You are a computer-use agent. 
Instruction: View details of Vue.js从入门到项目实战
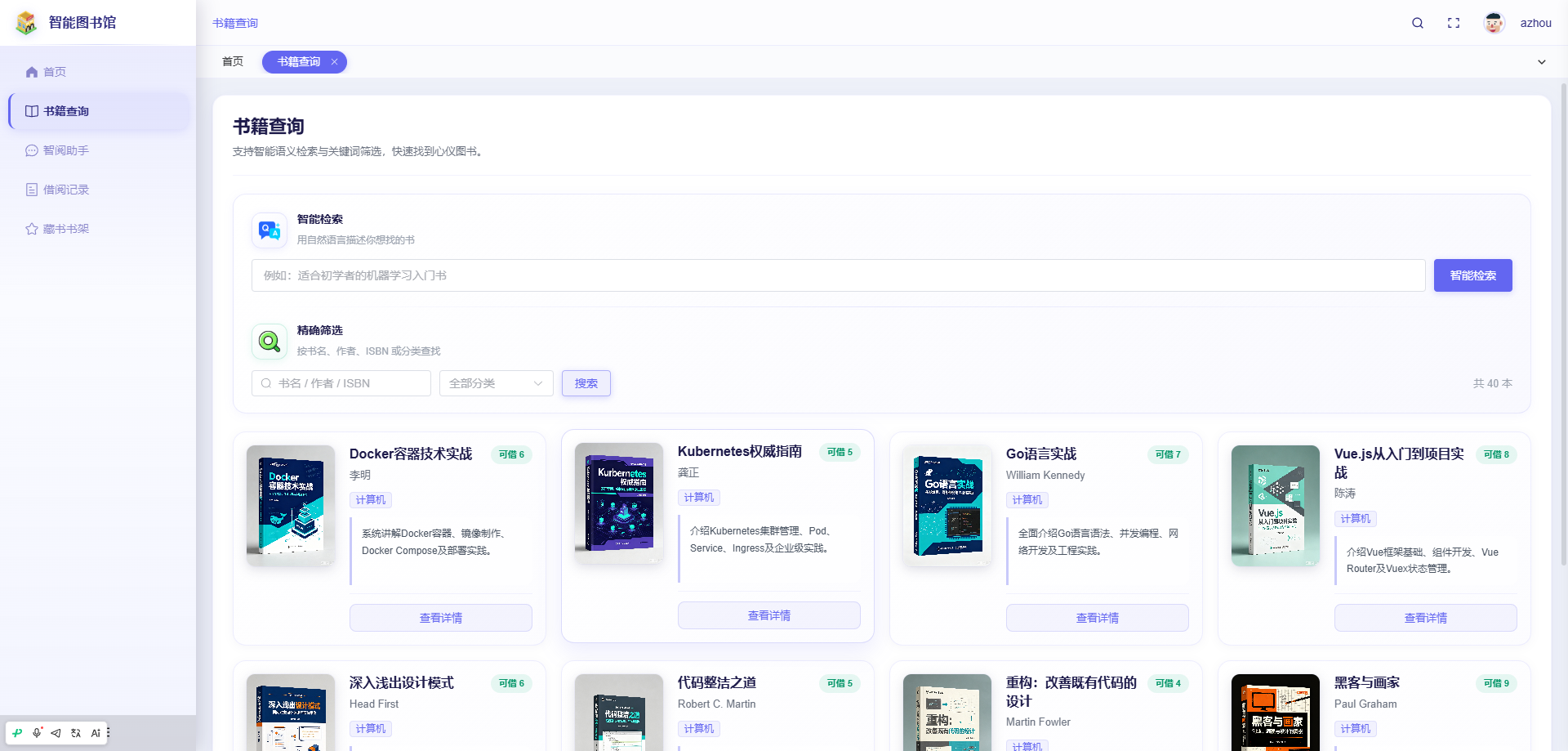pos(1426,618)
